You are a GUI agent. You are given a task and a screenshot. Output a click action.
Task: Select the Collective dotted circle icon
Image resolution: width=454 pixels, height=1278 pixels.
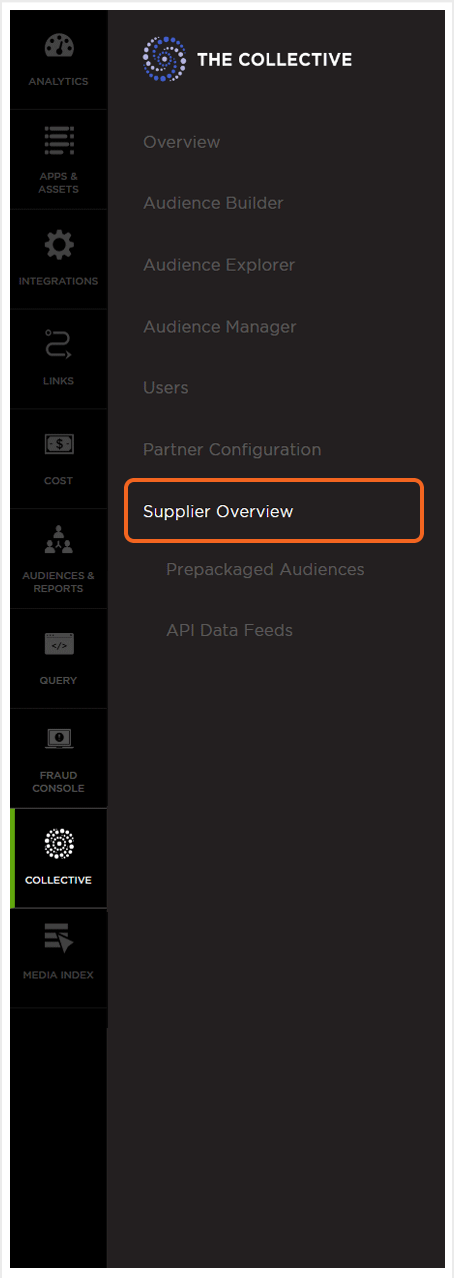pos(59,844)
